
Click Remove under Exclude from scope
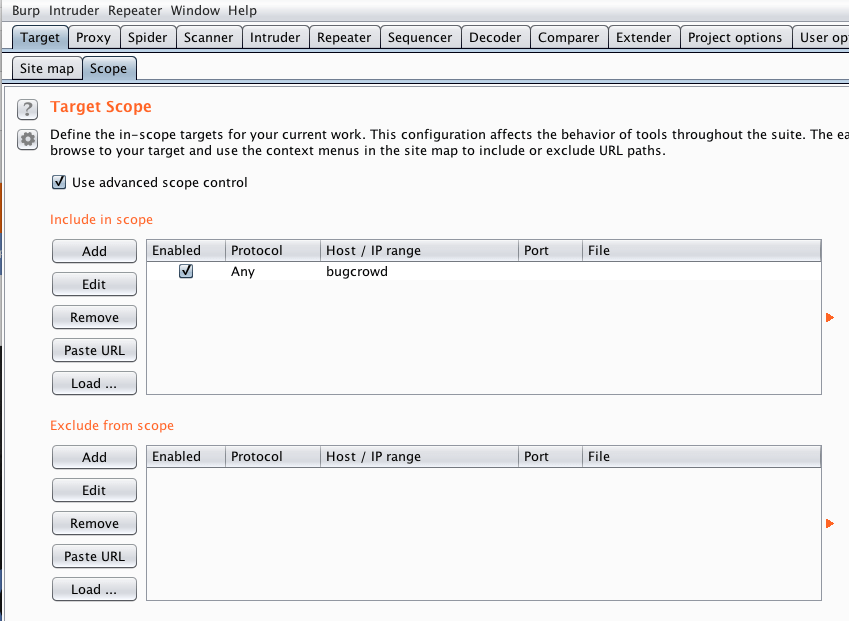(94, 524)
